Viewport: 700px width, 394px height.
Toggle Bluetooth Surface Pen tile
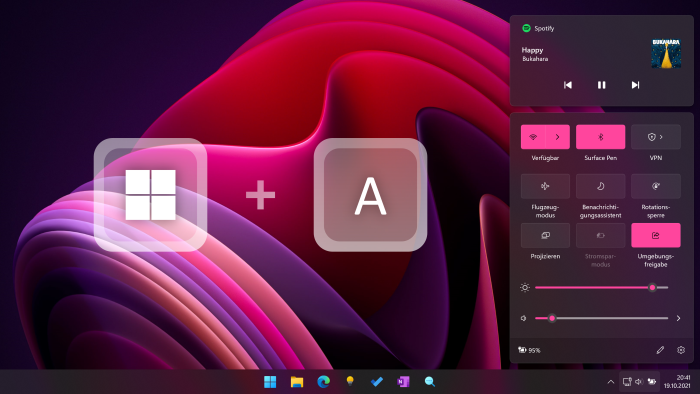600,137
